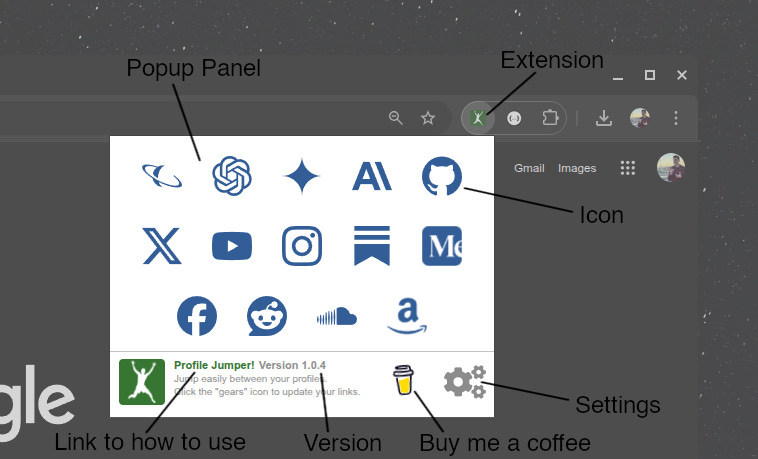758x459 pixels.
Task: Minimize the browser window
Action: point(618,77)
